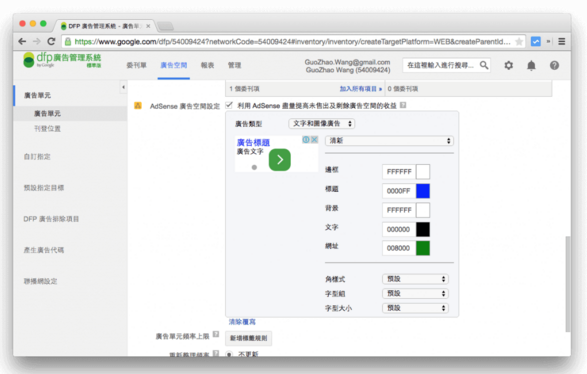Screen dimensions: 587x374
Task: Click the blue title color swatch
Action: (x=423, y=191)
